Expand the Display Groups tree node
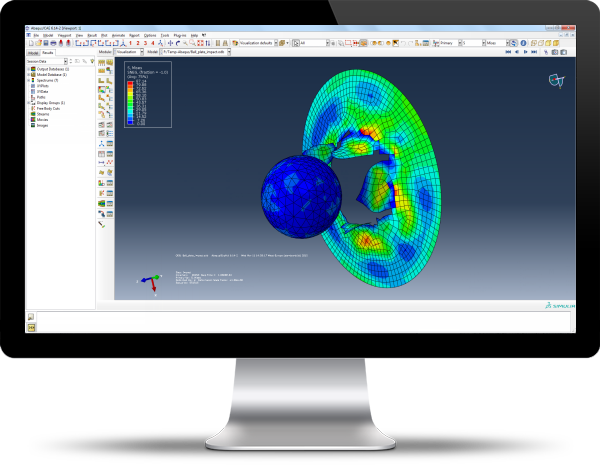The width and height of the screenshot is (600, 466). [x=29, y=103]
